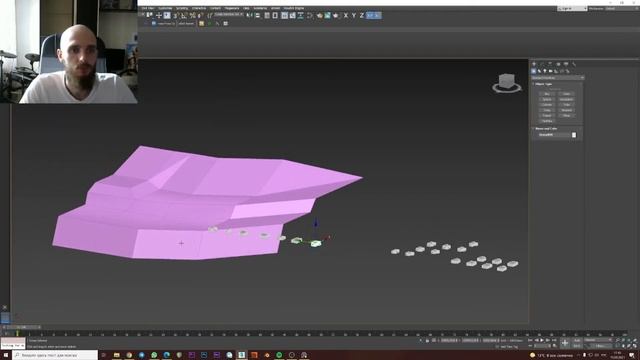Restrict to X axis constraint

pos(346,16)
